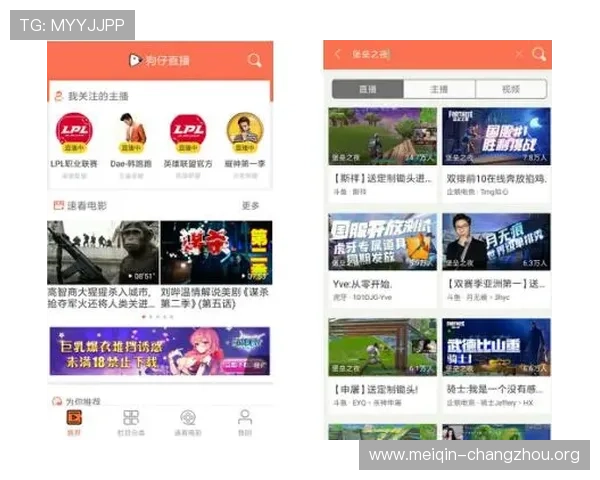Open the 刘哔温情解说美剧 video title
This screenshot has height=480, width=600.
[215, 298]
